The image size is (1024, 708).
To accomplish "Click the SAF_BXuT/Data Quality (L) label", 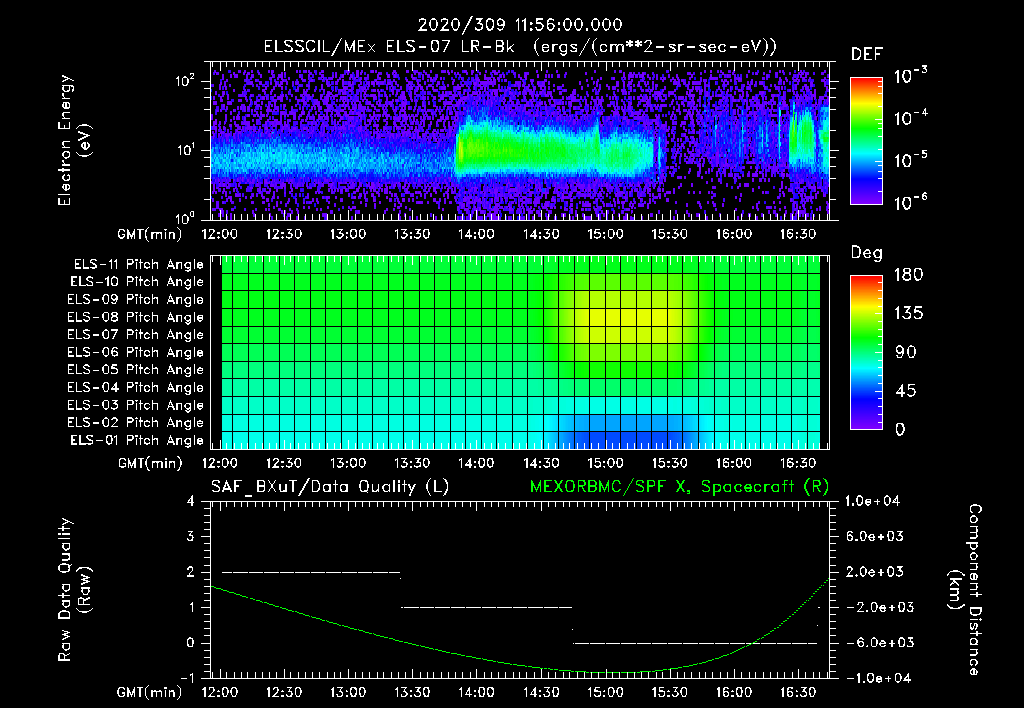I will [x=330, y=487].
